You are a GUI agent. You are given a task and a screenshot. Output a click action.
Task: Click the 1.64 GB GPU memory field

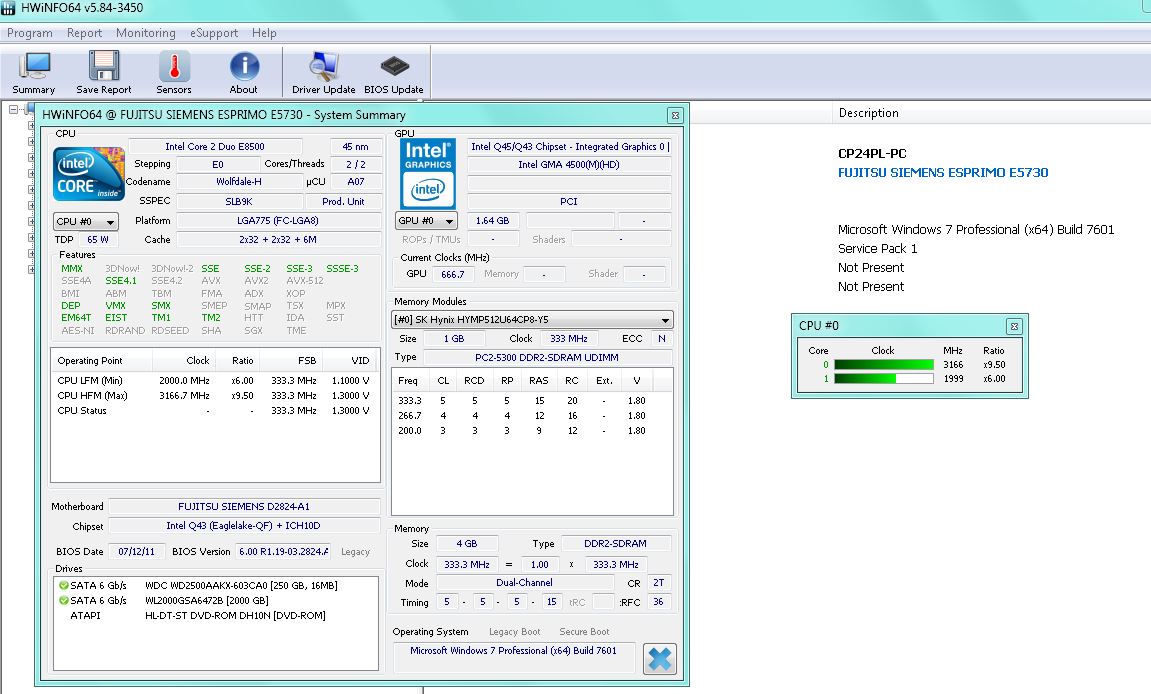click(x=493, y=220)
